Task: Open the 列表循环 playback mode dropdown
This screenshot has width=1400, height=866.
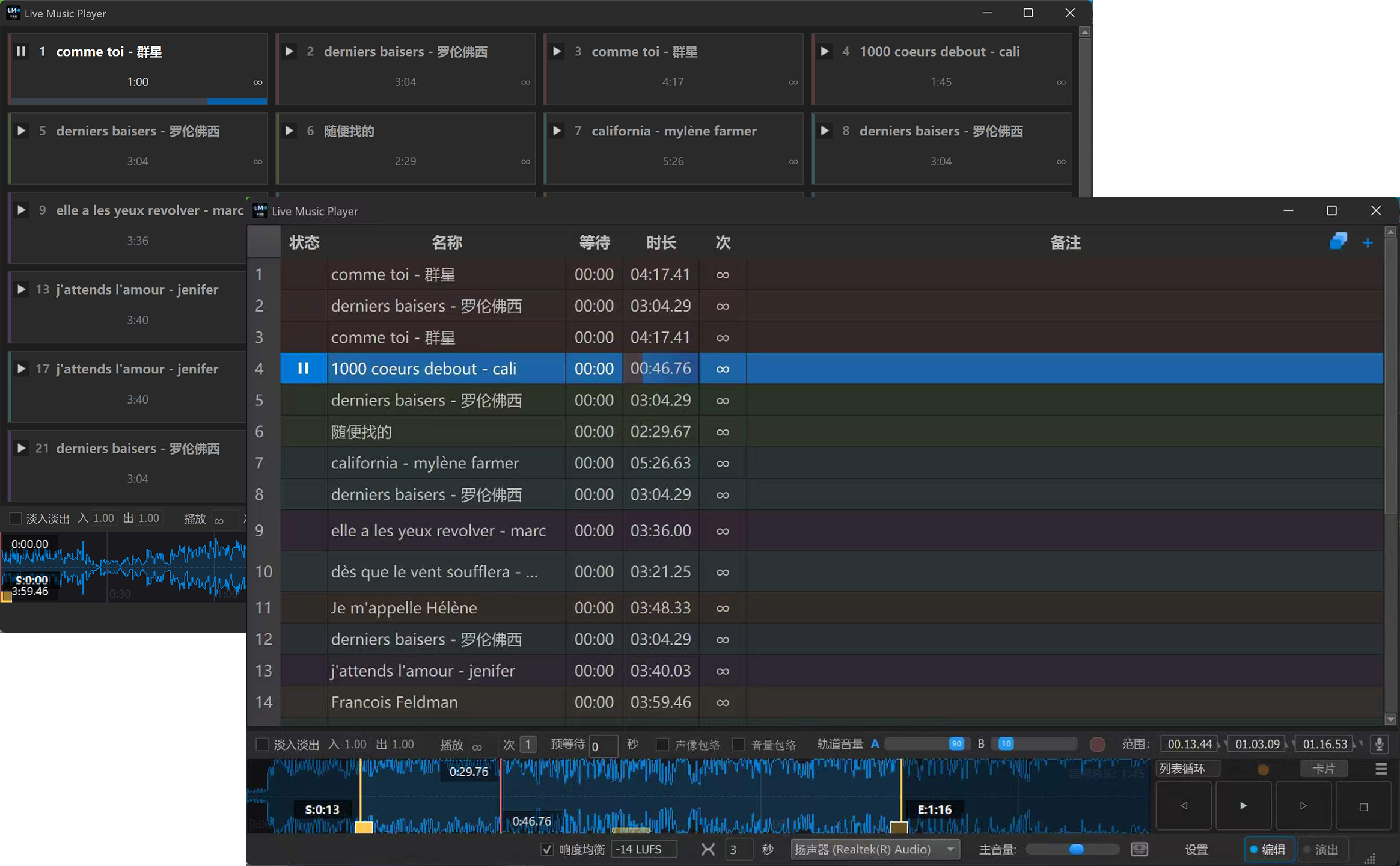Action: tap(1188, 769)
